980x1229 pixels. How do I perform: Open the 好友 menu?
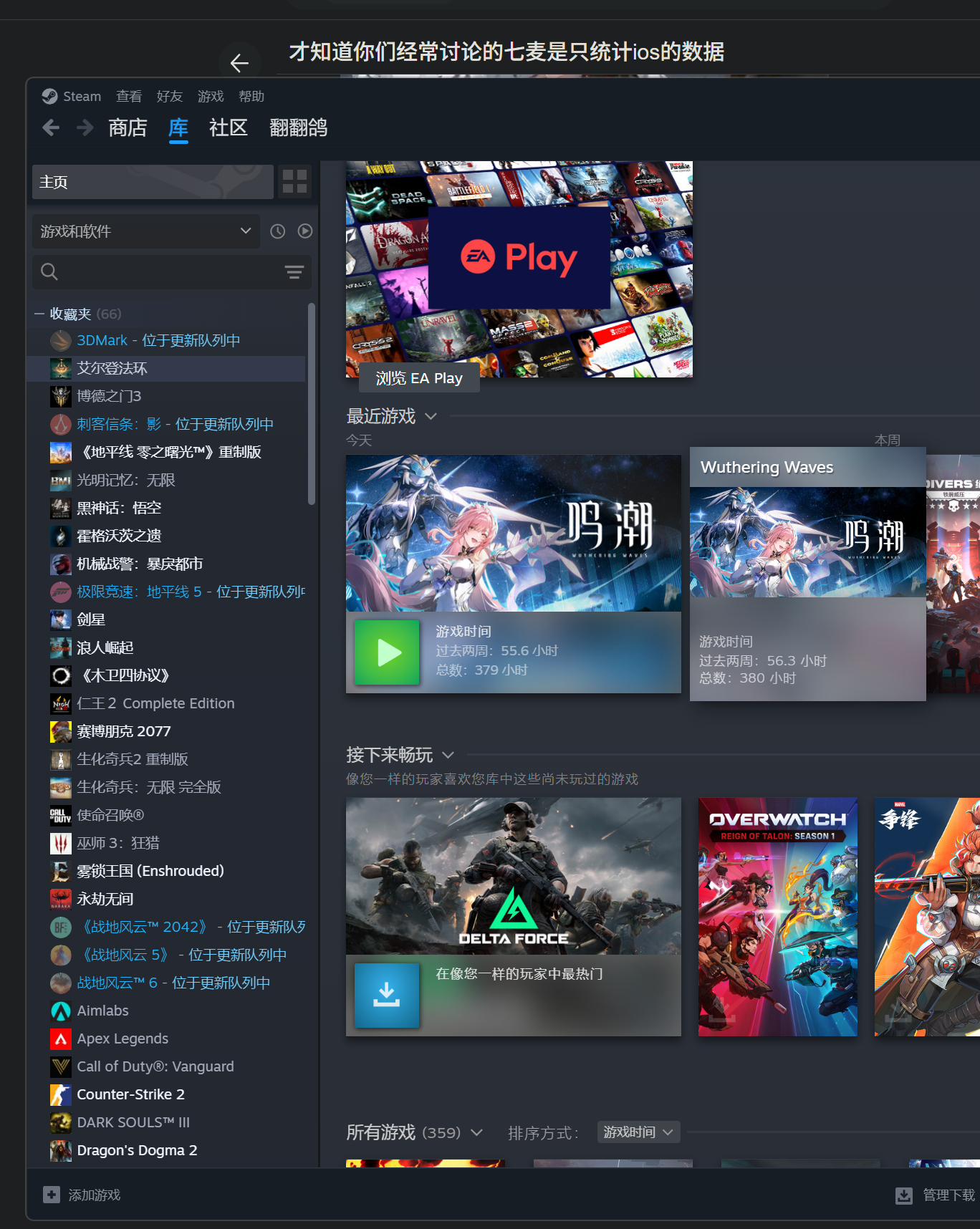tap(170, 97)
